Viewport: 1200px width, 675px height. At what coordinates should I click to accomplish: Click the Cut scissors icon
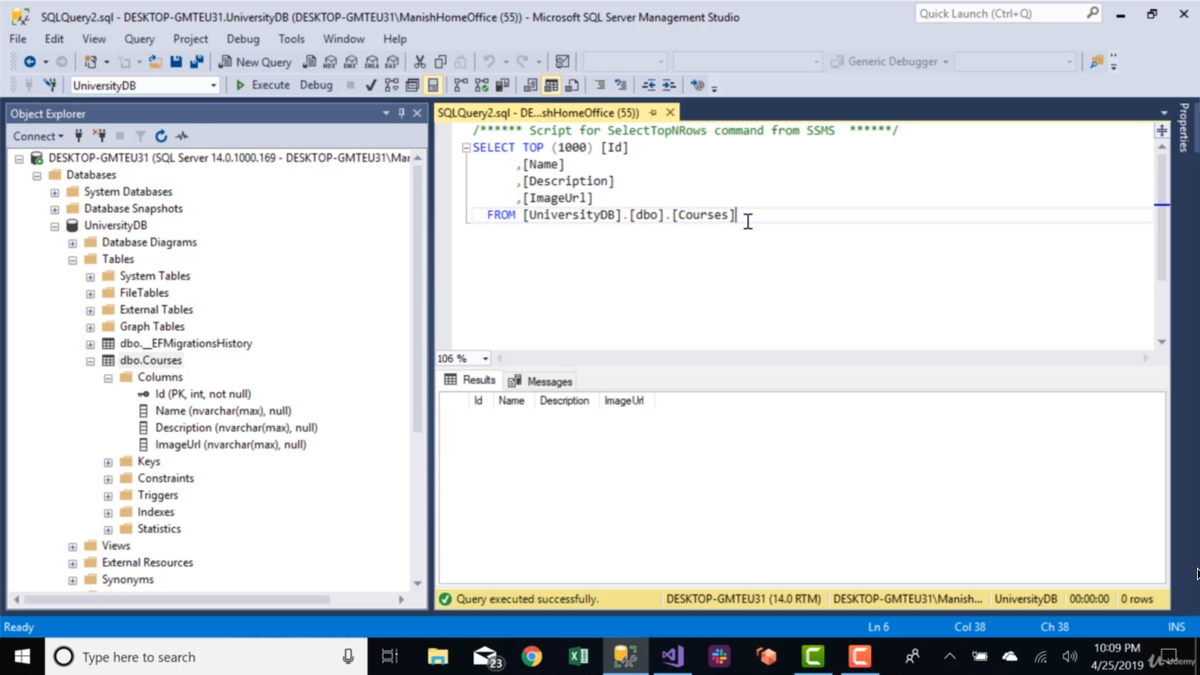click(x=420, y=62)
